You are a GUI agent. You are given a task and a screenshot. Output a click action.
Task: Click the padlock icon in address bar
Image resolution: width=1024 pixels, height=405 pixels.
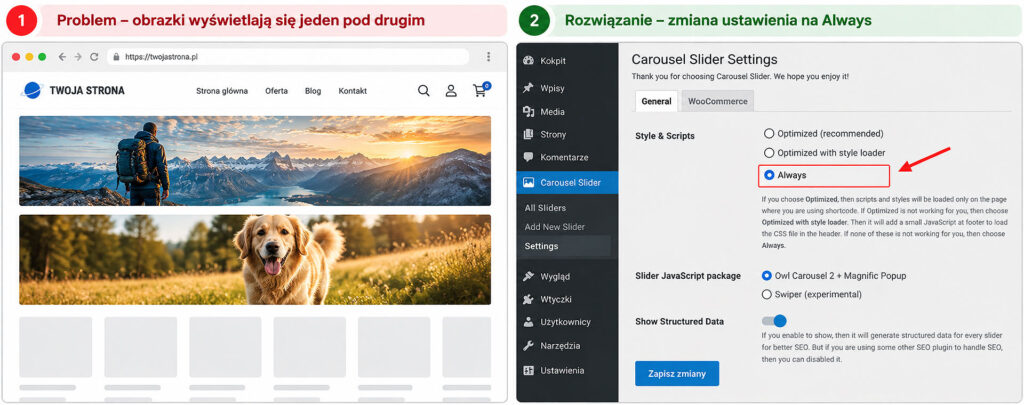click(x=116, y=57)
